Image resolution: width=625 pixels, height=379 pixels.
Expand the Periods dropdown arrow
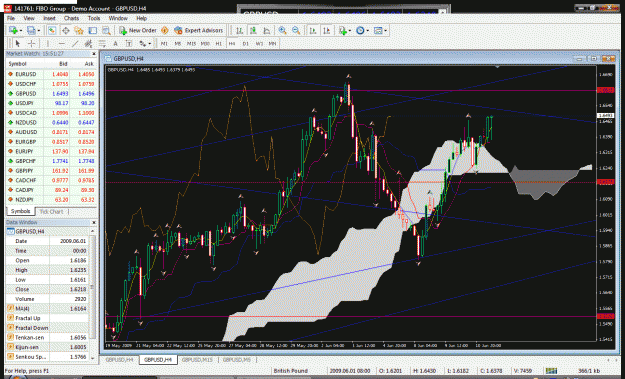click(x=368, y=31)
